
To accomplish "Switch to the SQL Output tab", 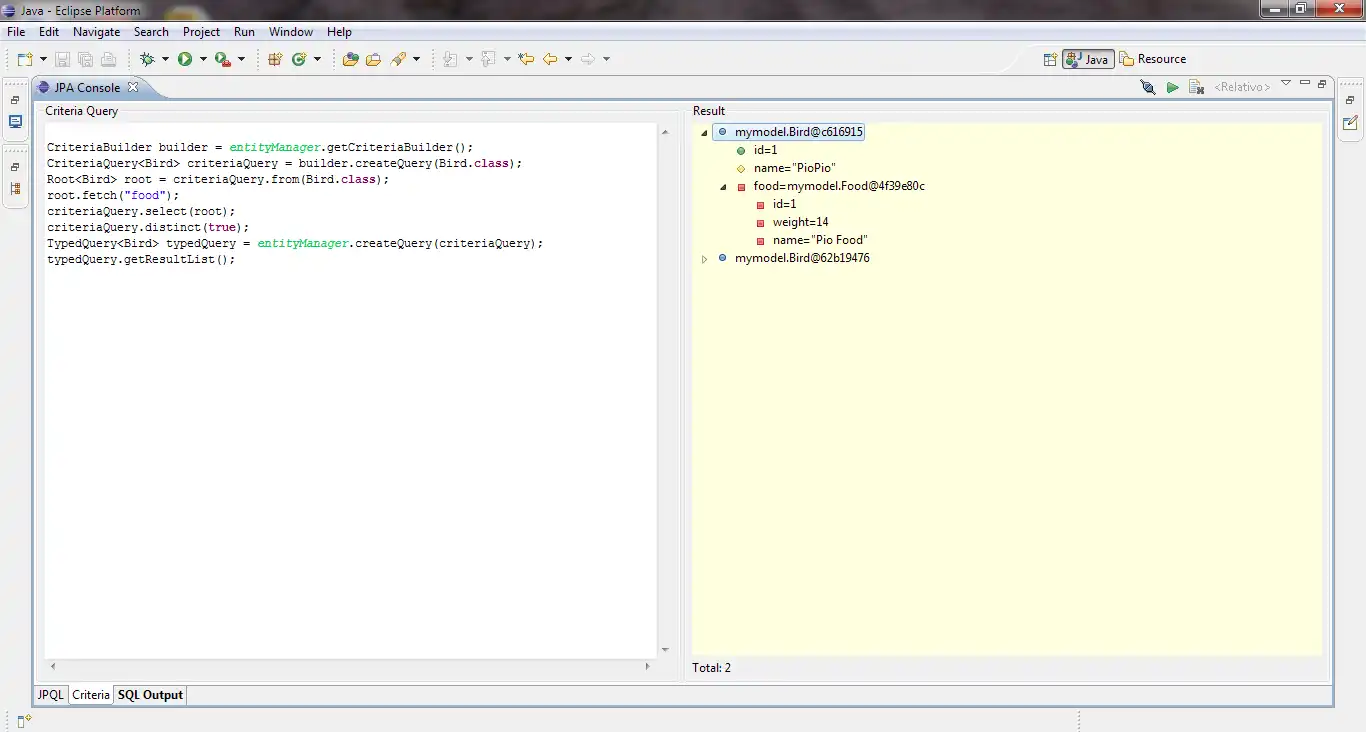I will [150, 695].
